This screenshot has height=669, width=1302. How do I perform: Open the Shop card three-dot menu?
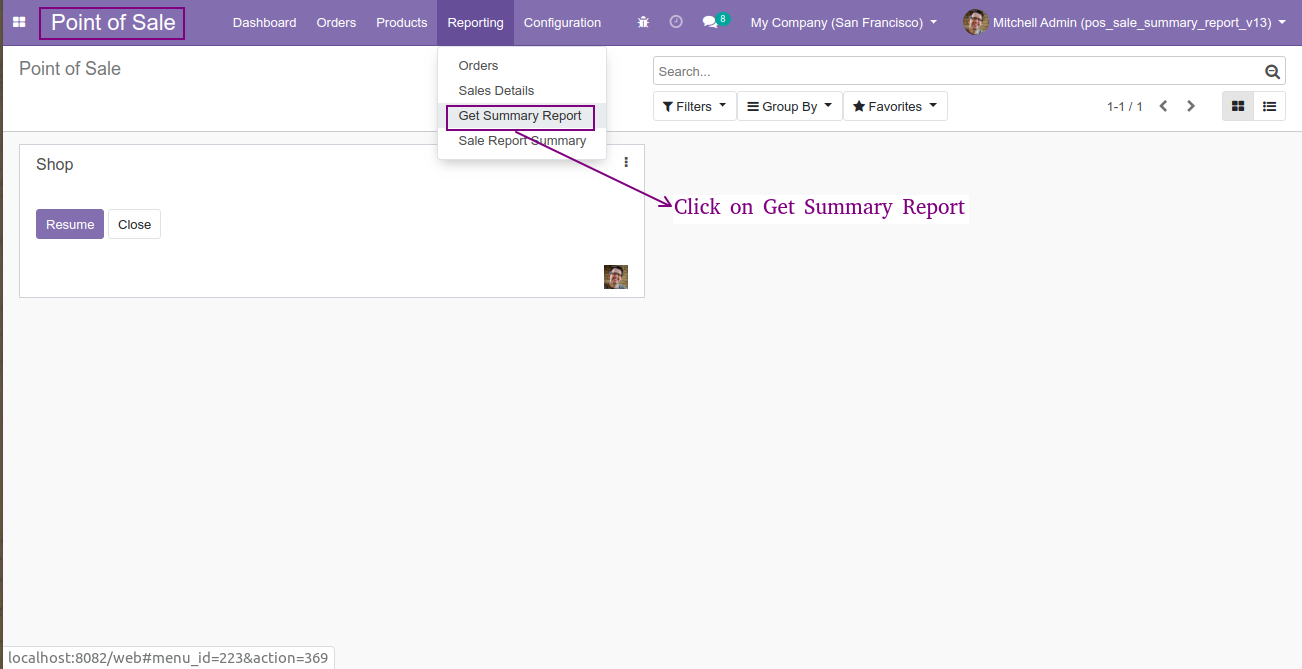(x=626, y=162)
